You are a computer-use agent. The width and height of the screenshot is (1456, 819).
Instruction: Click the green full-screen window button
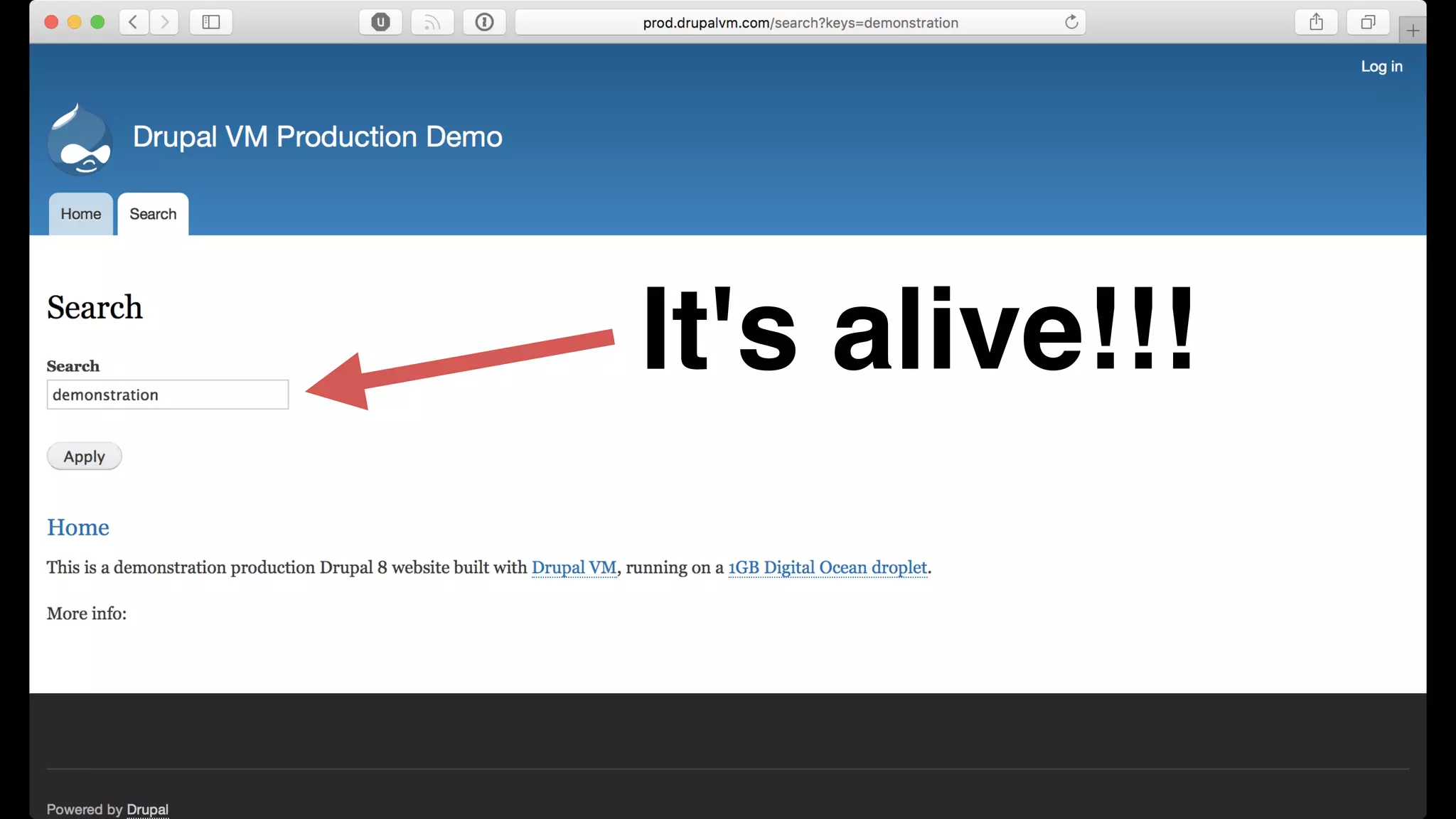pos(97,22)
